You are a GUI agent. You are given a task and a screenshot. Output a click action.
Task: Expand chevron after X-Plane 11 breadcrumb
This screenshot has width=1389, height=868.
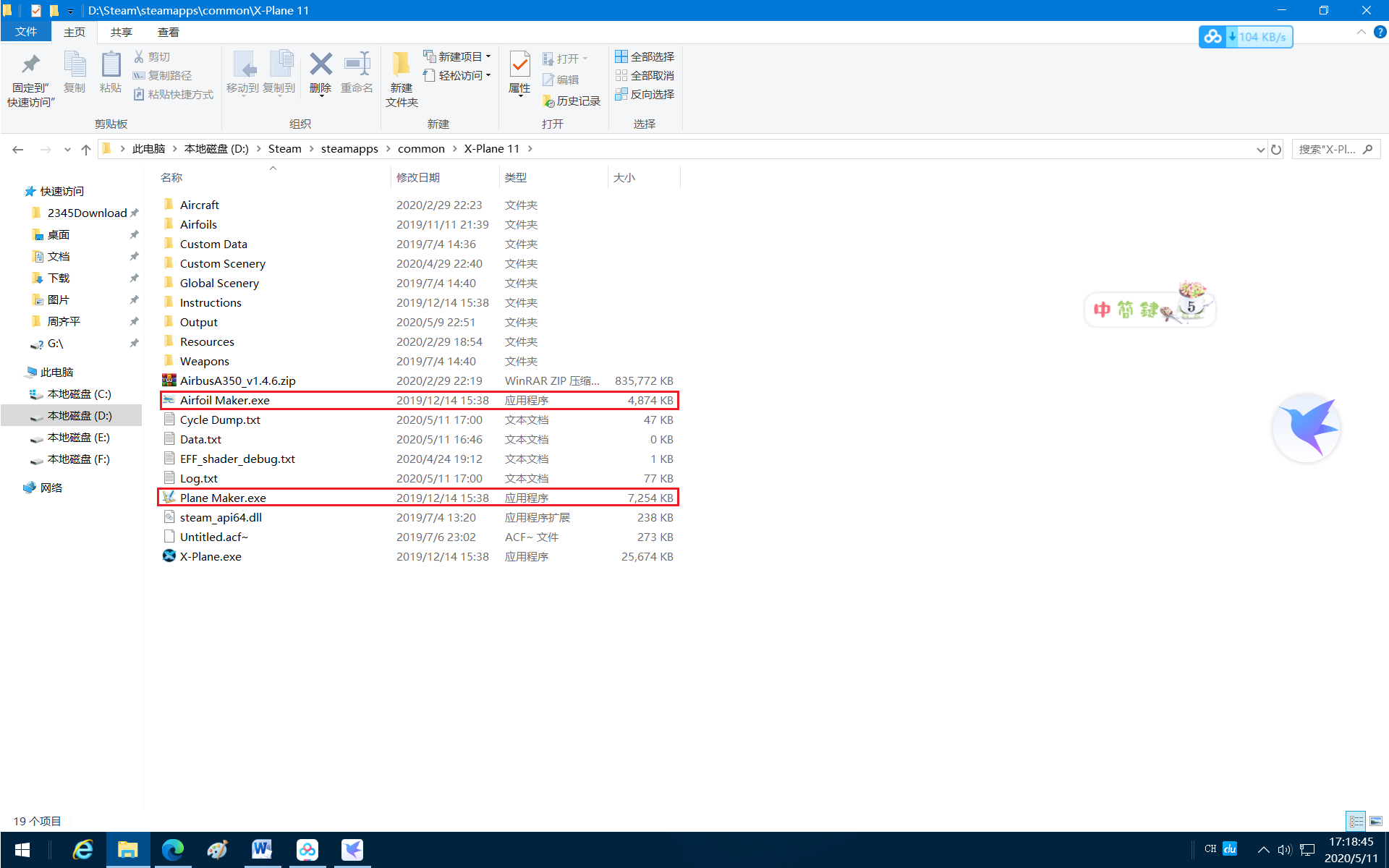point(530,149)
